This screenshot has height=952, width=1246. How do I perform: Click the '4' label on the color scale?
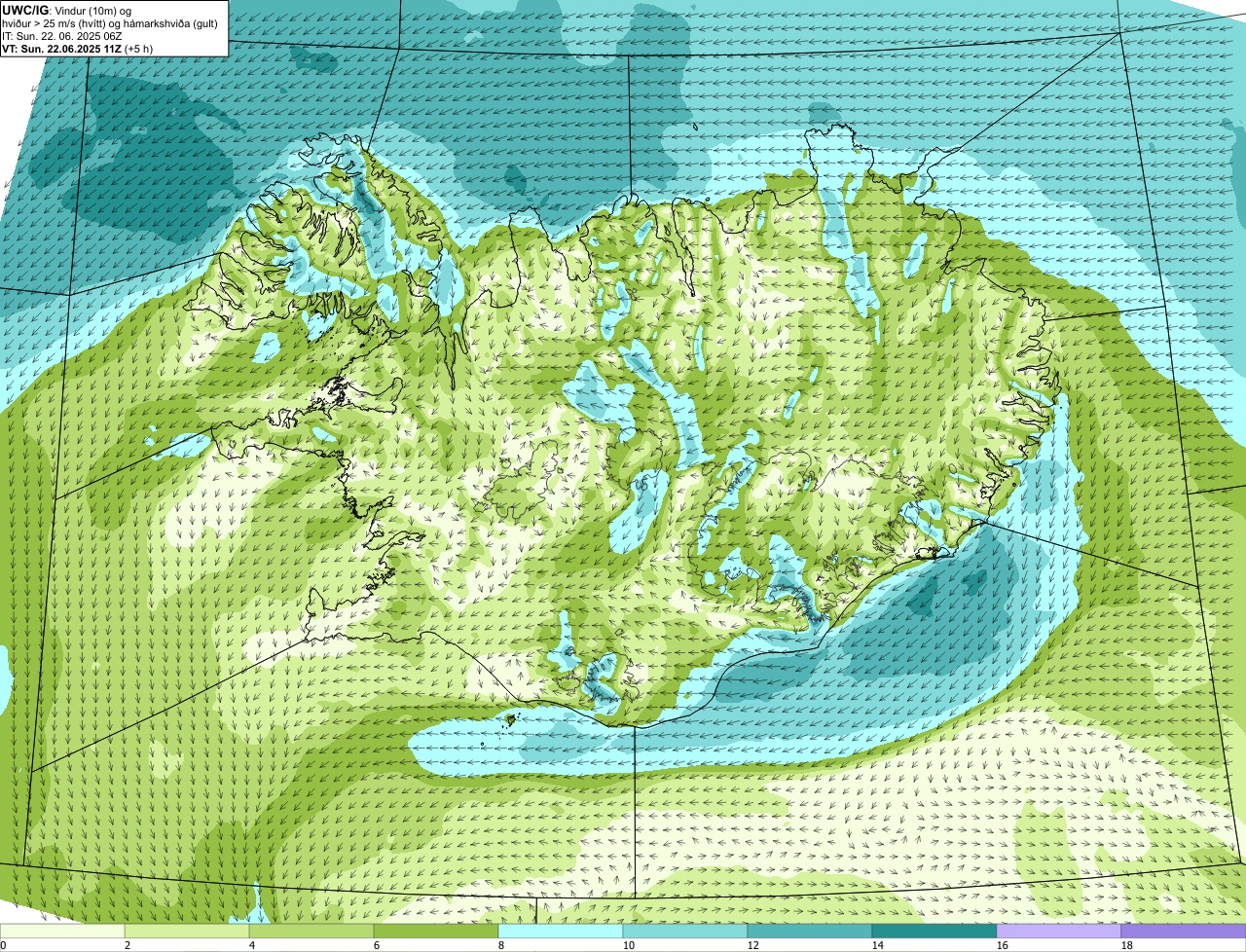coord(252,945)
